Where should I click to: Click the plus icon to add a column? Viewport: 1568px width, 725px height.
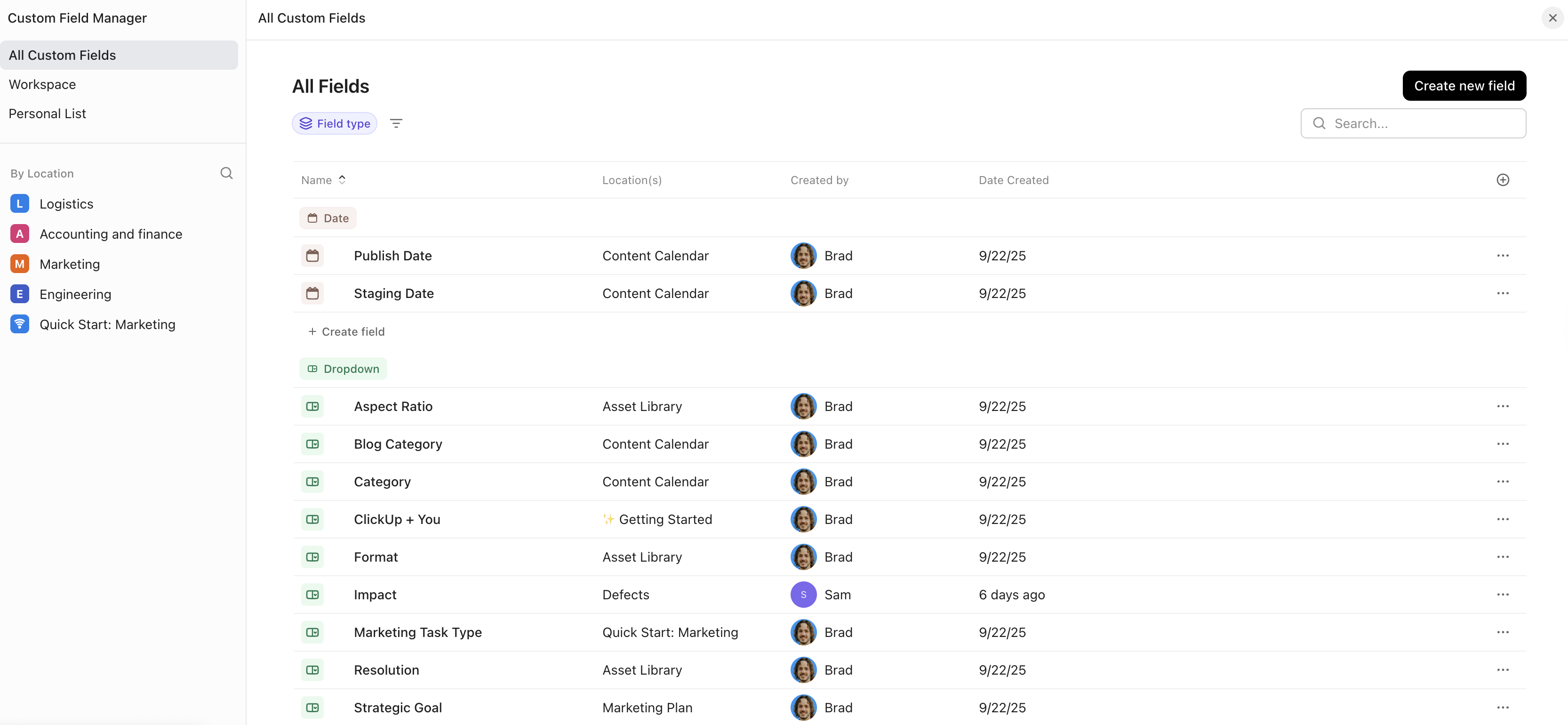coord(1503,179)
